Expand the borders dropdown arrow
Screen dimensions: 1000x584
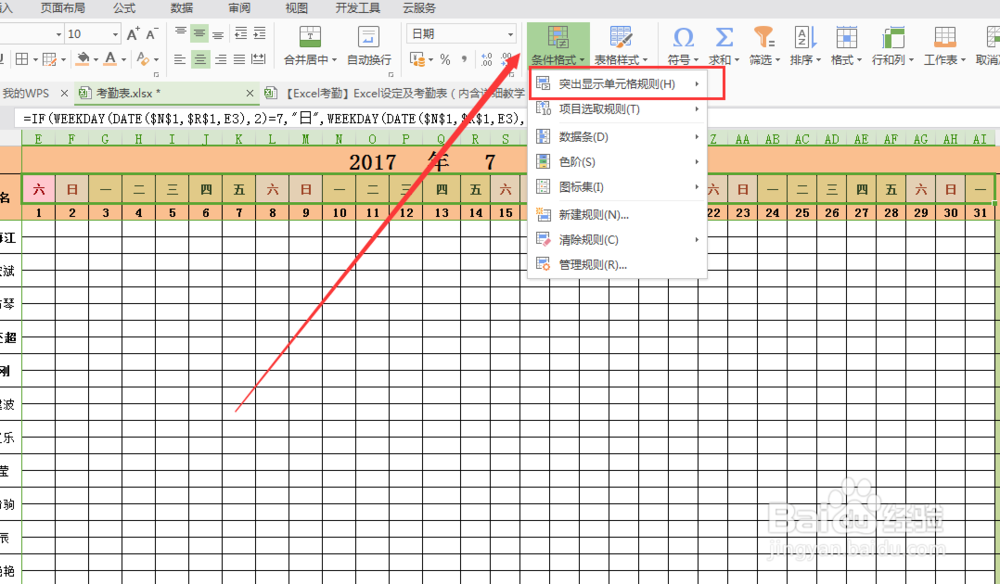[x=35, y=60]
